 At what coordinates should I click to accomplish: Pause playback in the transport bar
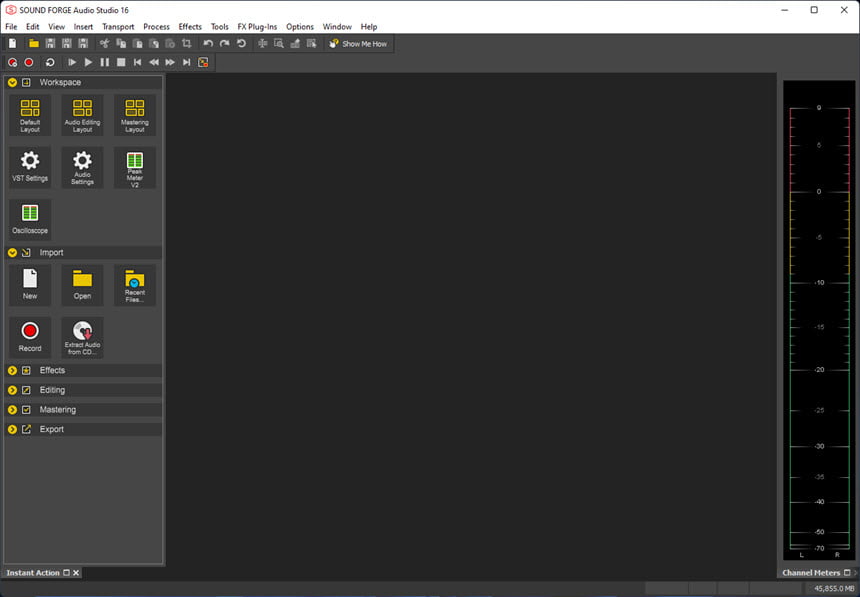[x=105, y=63]
